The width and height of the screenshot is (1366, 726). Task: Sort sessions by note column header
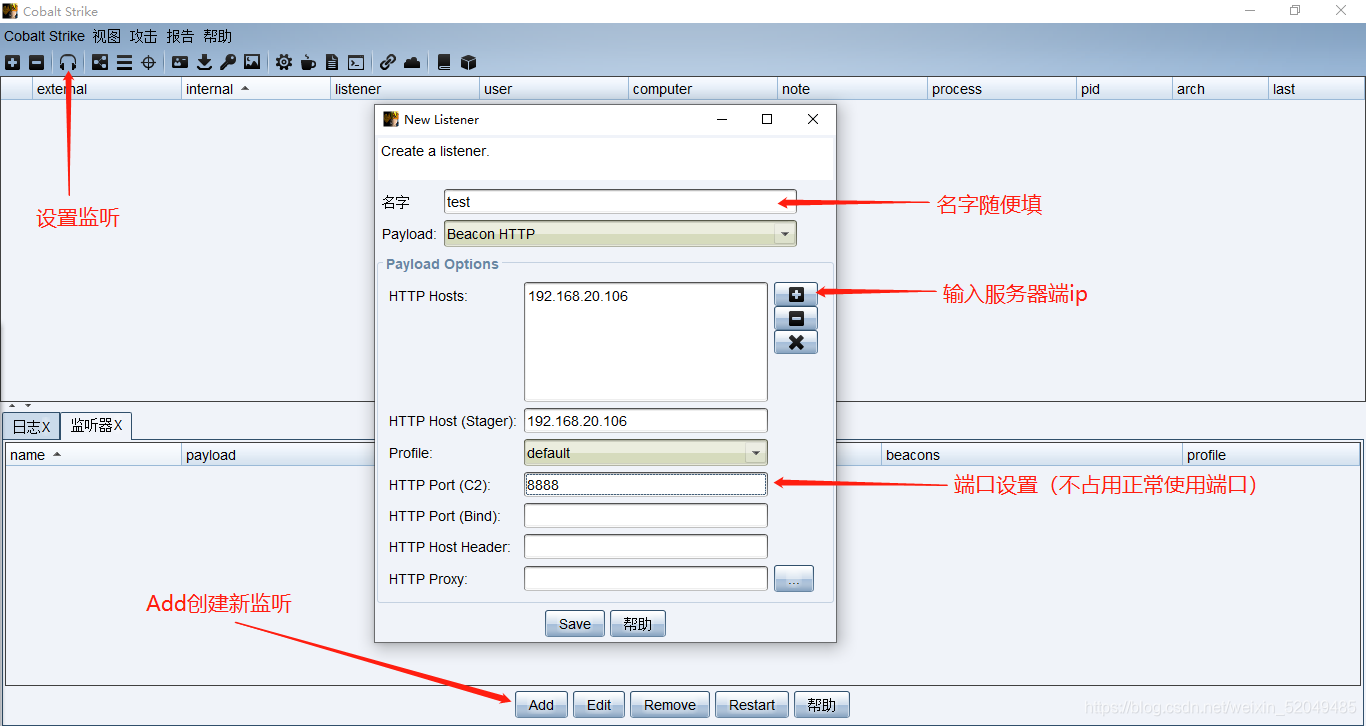(853, 89)
